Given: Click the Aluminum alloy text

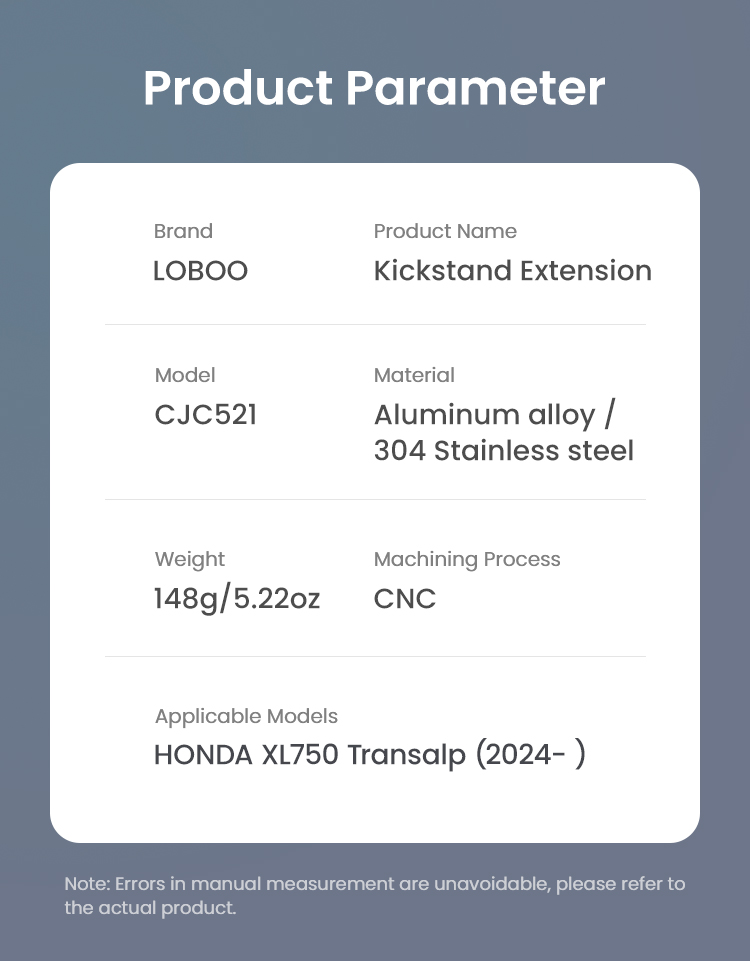Looking at the screenshot, I should click(x=485, y=416).
